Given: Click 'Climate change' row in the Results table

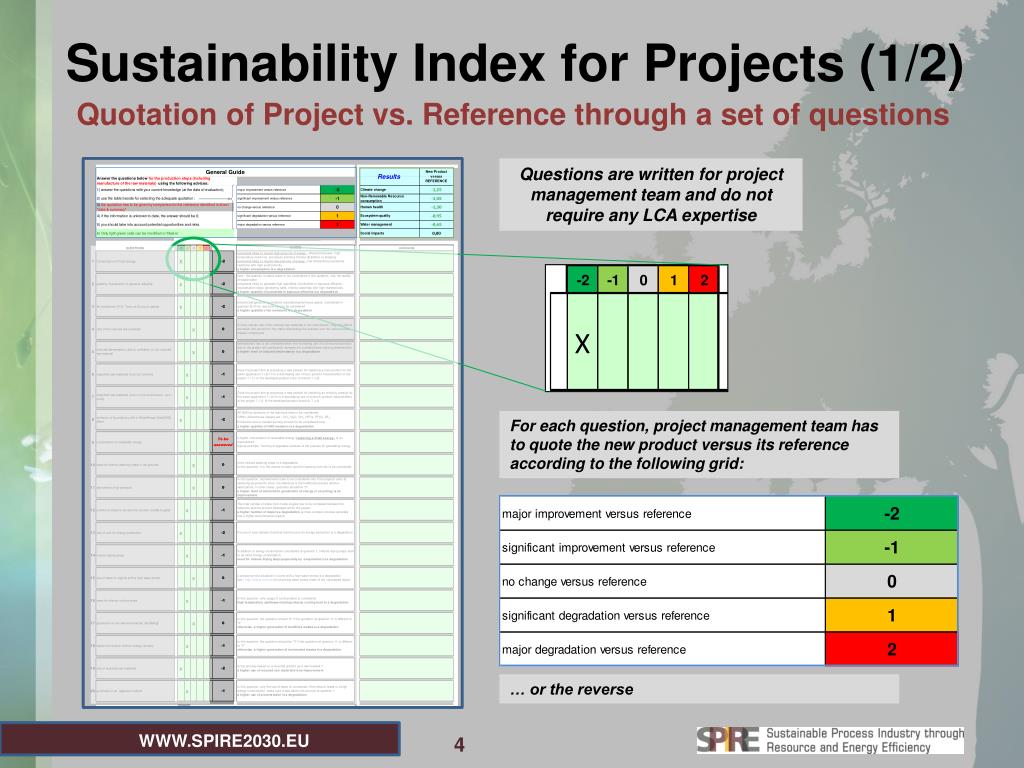Looking at the screenshot, I should coord(406,189).
